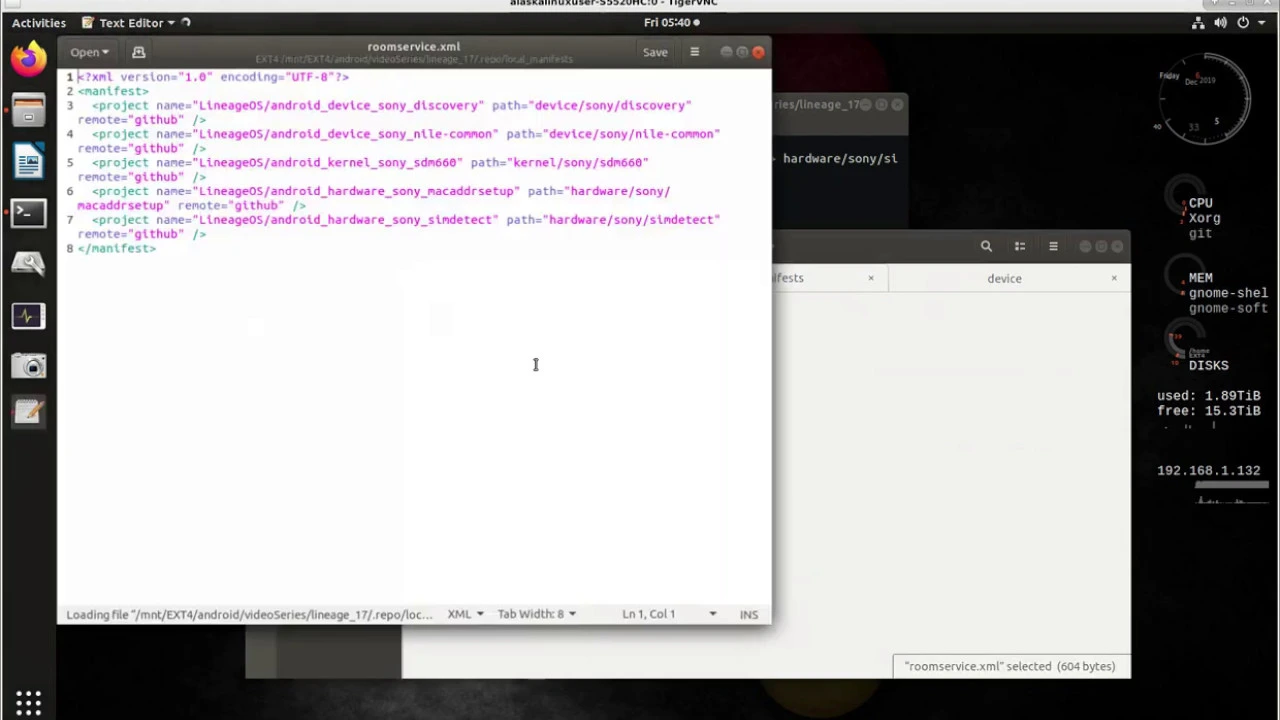Show Applications grid in dock
The width and height of the screenshot is (1280, 720).
[x=28, y=702]
